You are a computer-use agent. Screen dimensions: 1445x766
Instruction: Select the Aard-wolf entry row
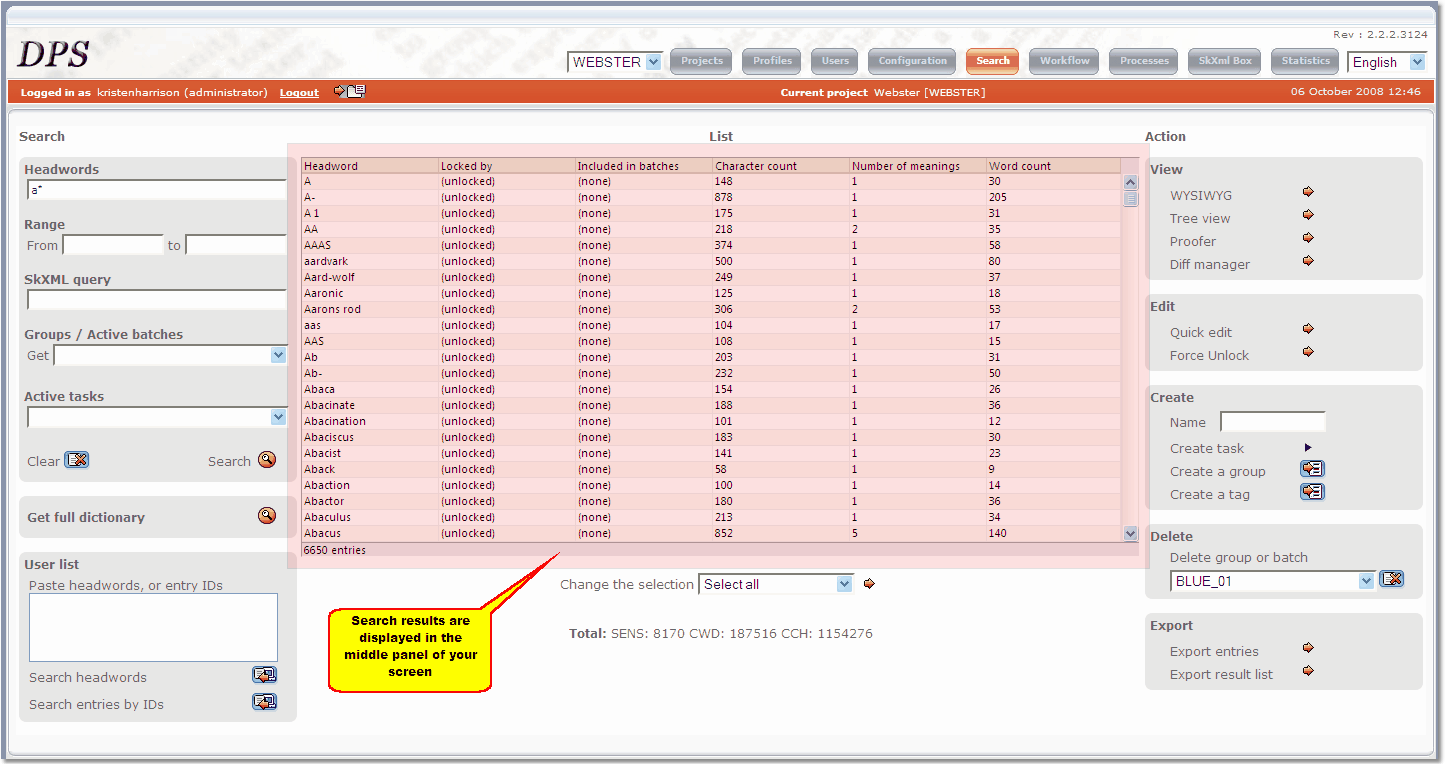pos(711,277)
